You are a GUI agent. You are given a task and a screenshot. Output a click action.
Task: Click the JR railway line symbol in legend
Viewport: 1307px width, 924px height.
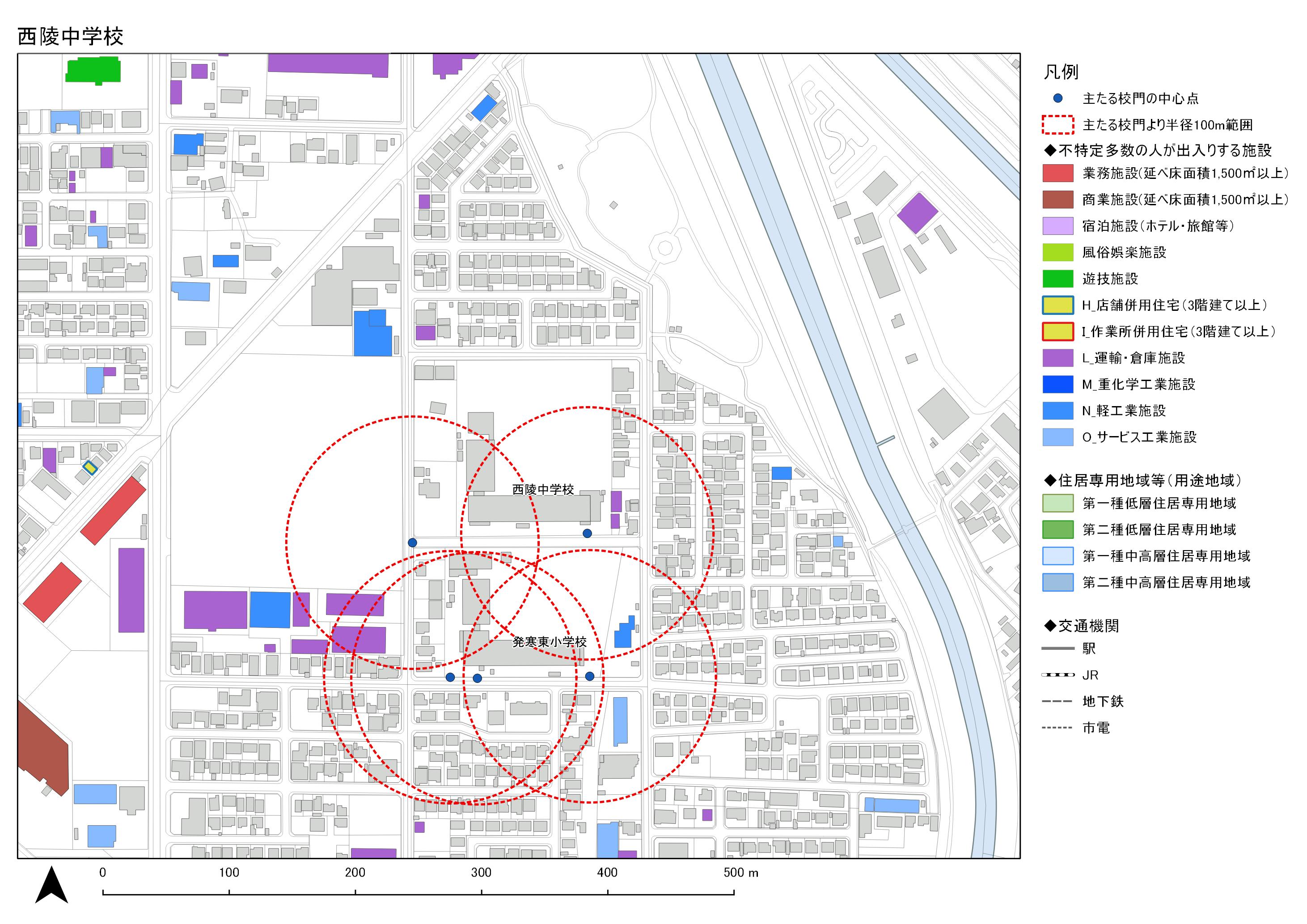click(1057, 675)
